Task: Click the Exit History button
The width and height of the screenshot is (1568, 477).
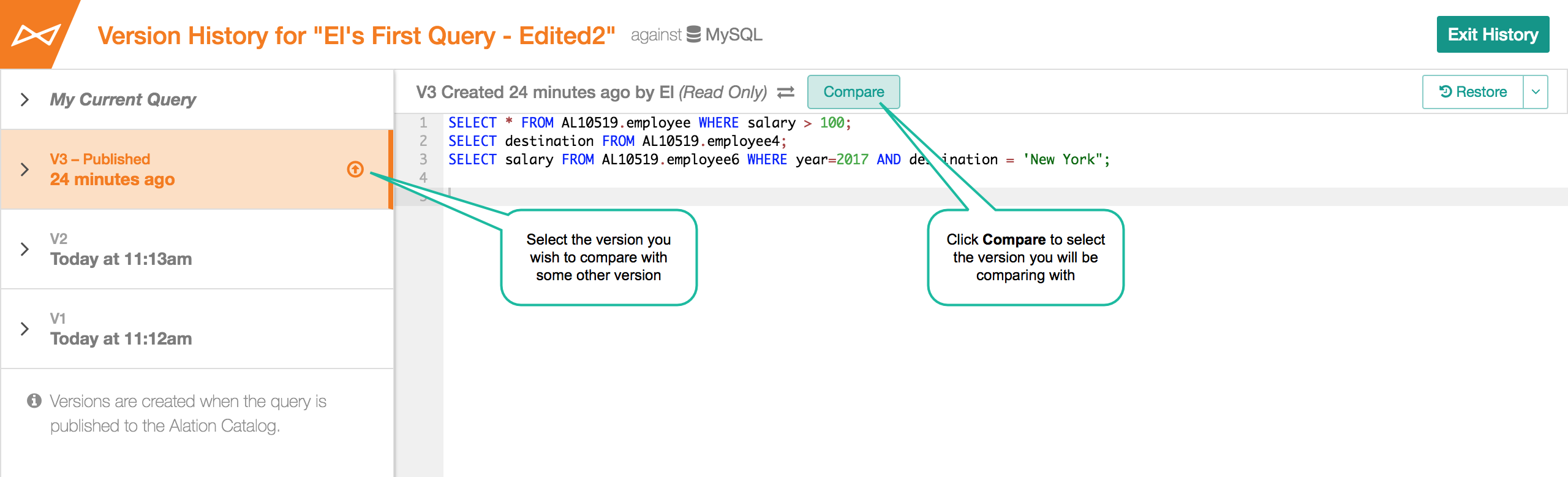Action: tap(1493, 34)
